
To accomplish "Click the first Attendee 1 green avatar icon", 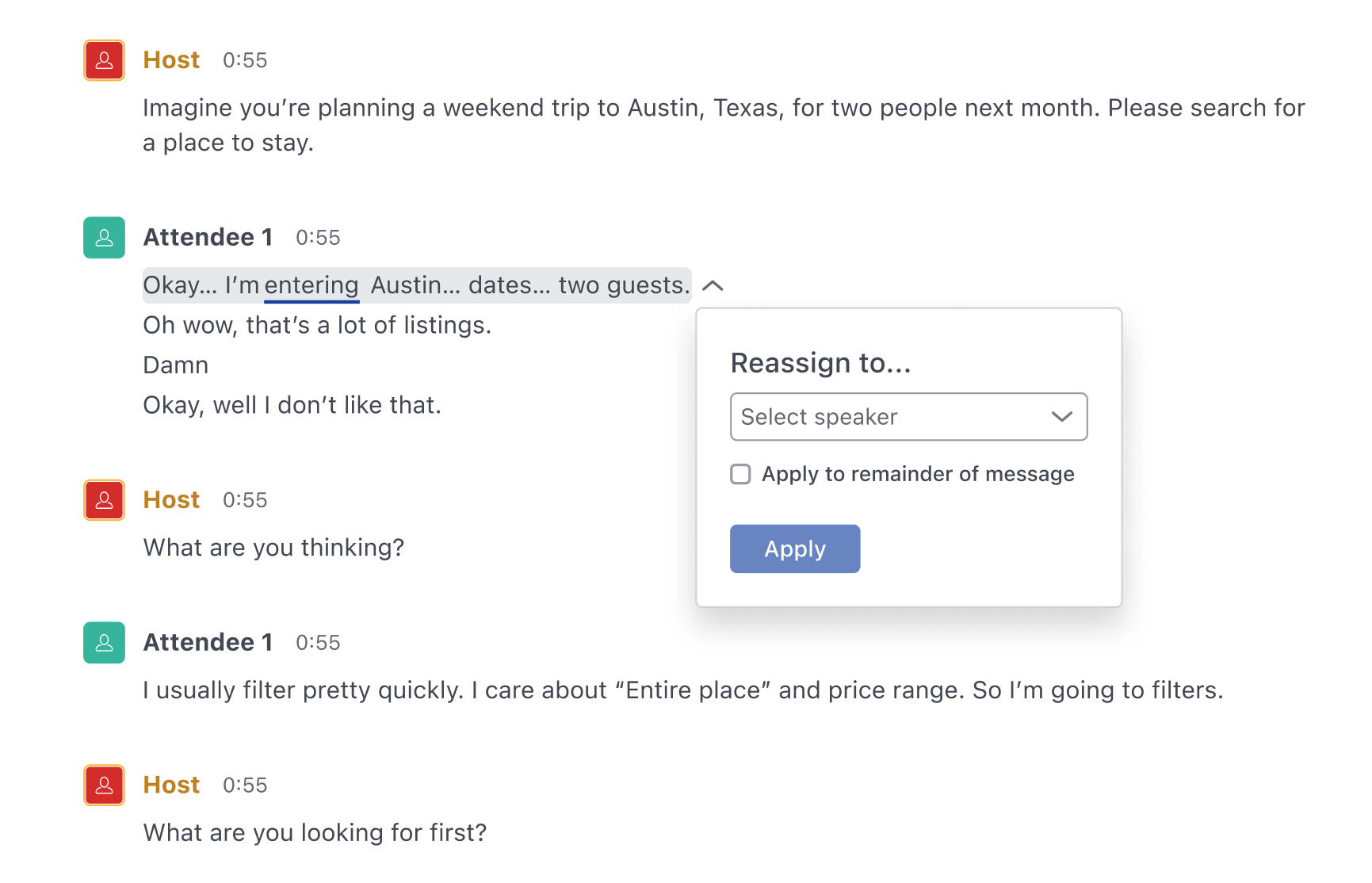I will coord(104,238).
